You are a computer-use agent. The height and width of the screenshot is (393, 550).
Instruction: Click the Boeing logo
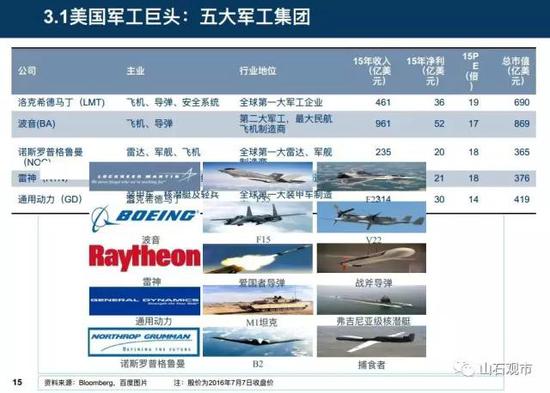point(145,218)
